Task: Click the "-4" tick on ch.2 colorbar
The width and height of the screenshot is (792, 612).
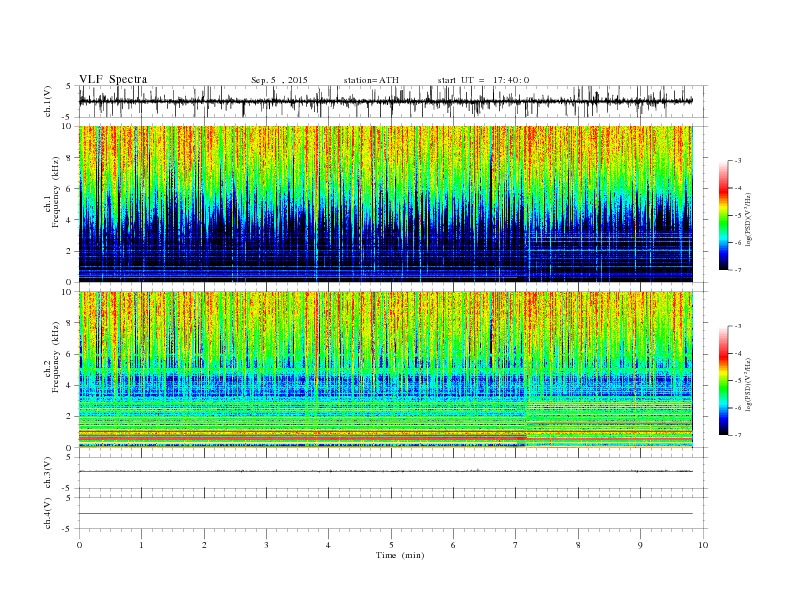Action: [x=738, y=353]
